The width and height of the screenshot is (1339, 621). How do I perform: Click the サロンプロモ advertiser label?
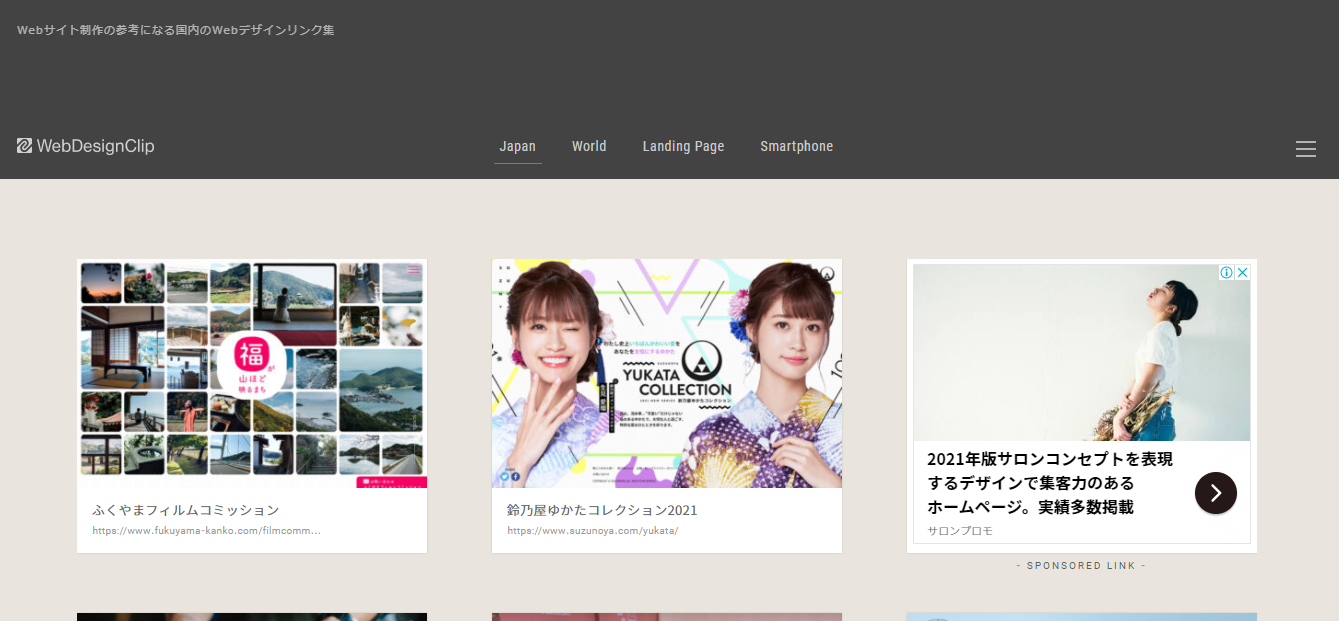tap(960, 531)
